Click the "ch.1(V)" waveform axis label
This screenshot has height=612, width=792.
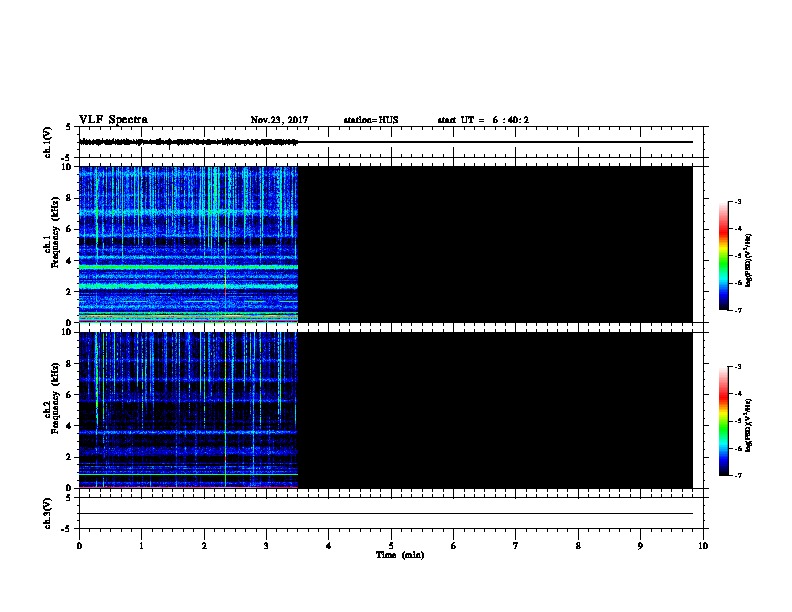click(47, 142)
